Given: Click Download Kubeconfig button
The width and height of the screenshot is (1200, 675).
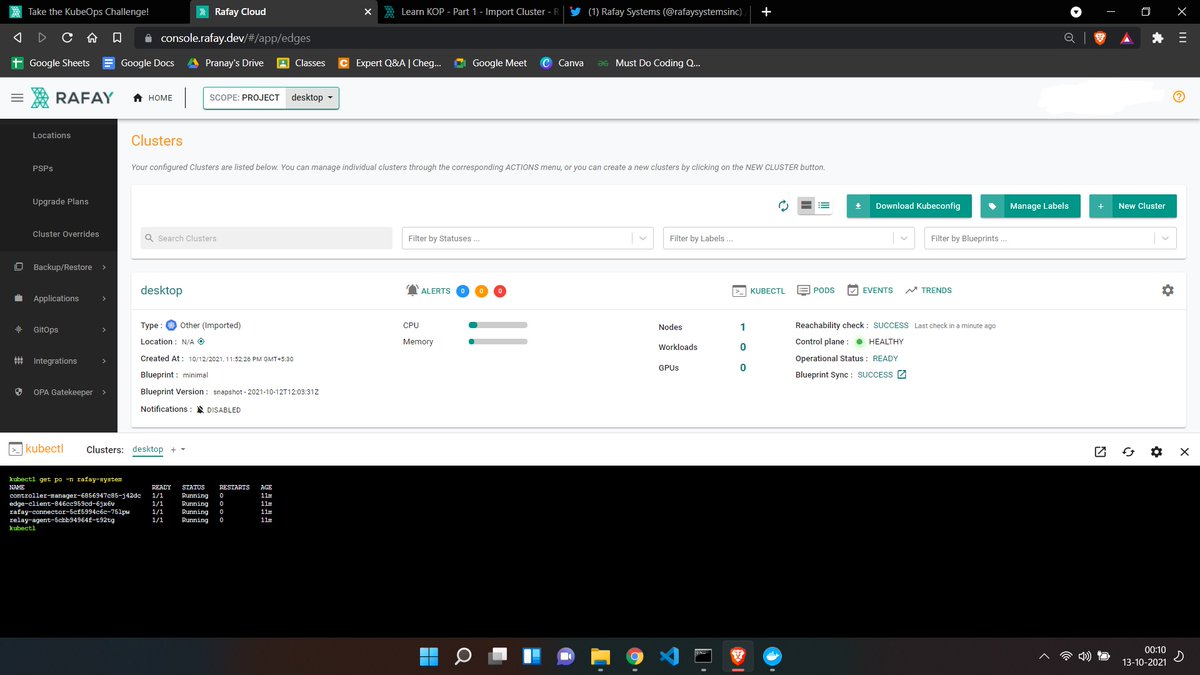Looking at the screenshot, I should (909, 206).
